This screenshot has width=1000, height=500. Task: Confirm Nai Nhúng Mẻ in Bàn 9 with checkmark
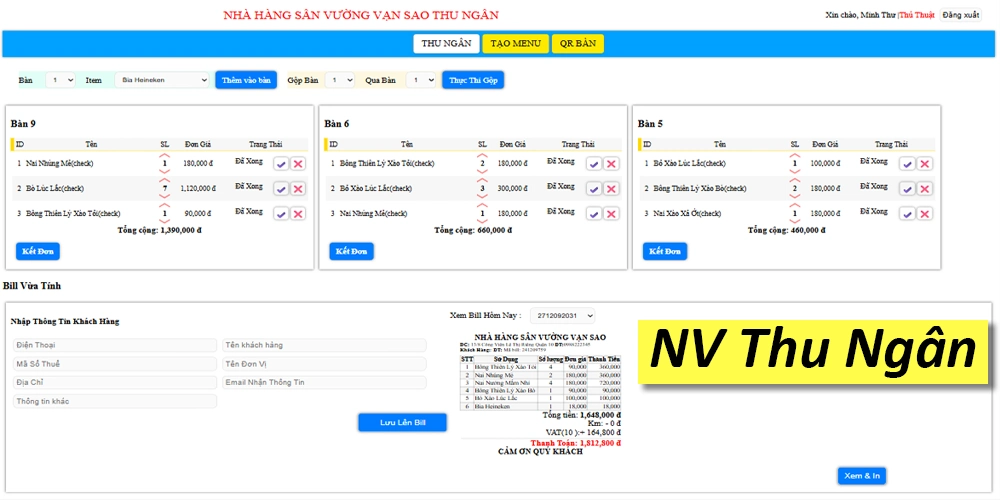pyautogui.click(x=281, y=164)
